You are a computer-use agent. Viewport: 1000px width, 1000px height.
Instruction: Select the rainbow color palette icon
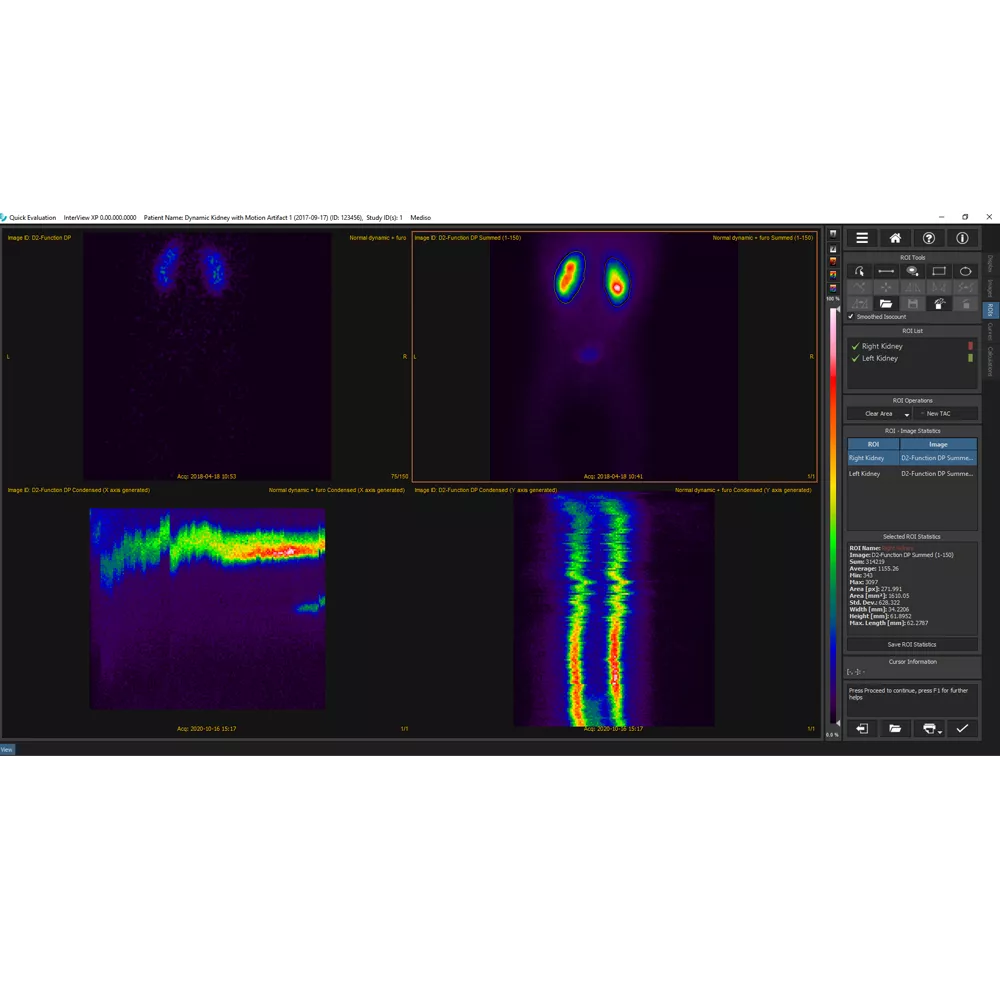tap(833, 274)
